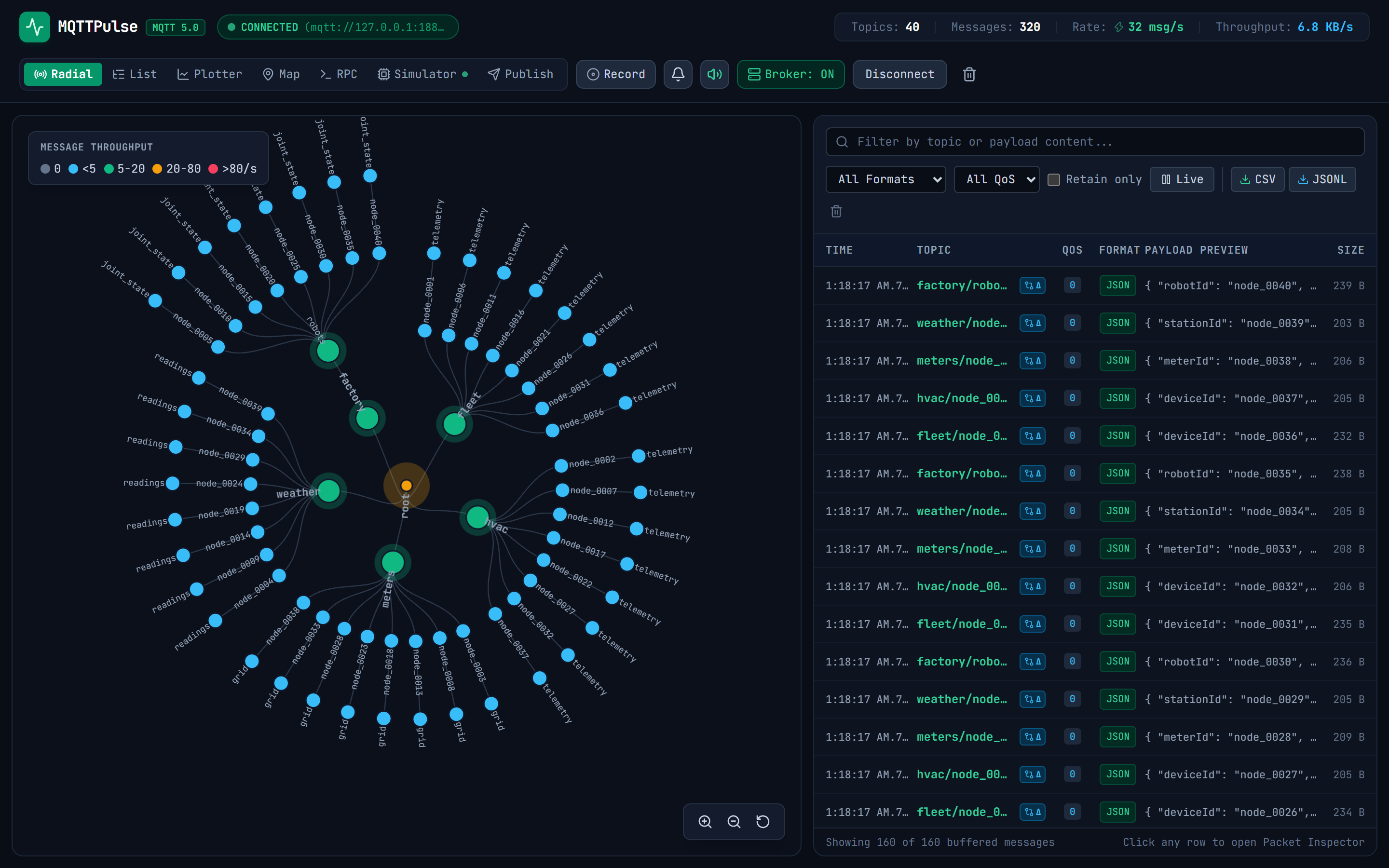The image size is (1389, 868).
Task: Click the TOPIC column header
Action: coord(933,250)
